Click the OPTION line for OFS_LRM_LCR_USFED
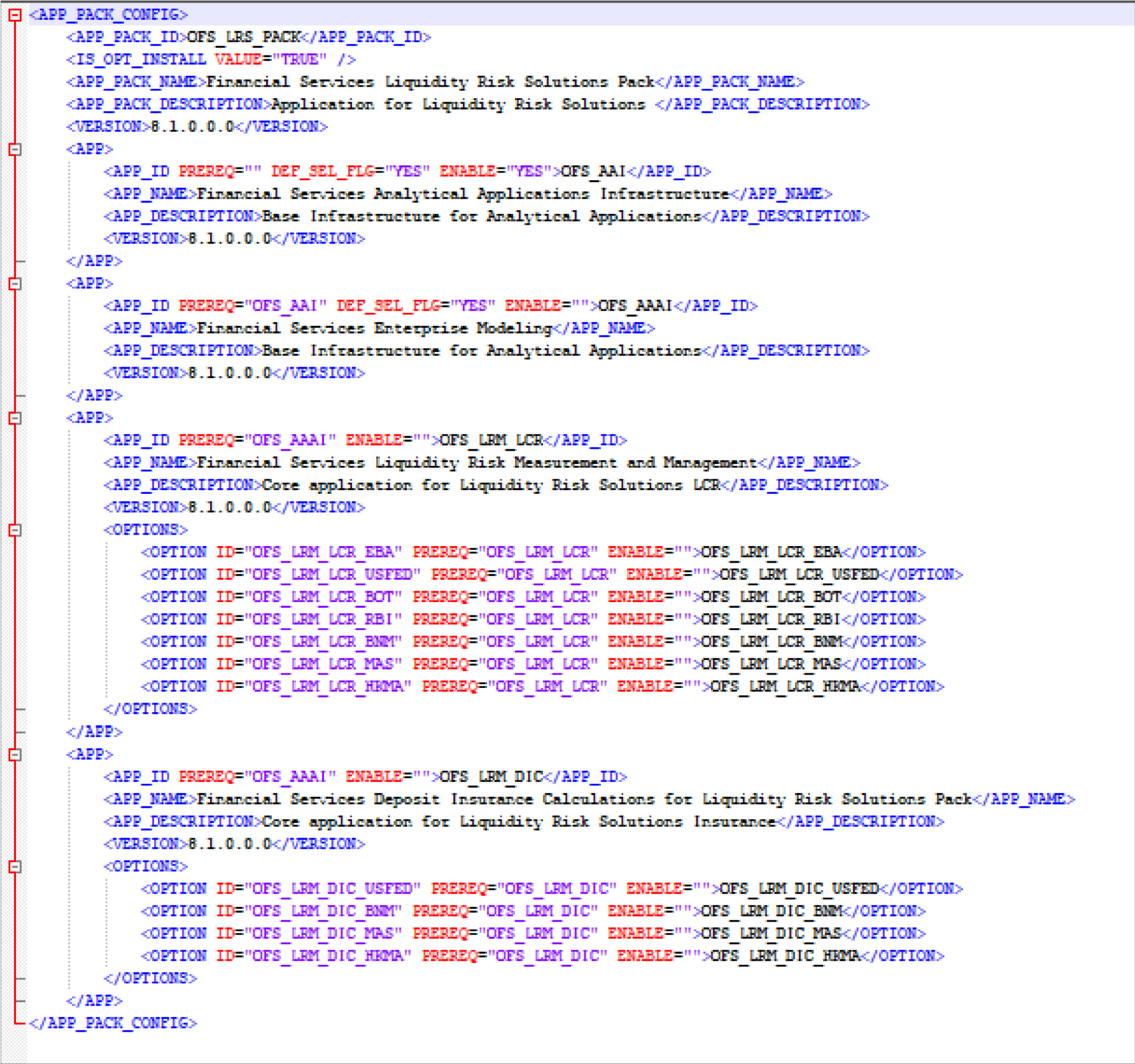The height and width of the screenshot is (1064, 1135). pos(552,575)
